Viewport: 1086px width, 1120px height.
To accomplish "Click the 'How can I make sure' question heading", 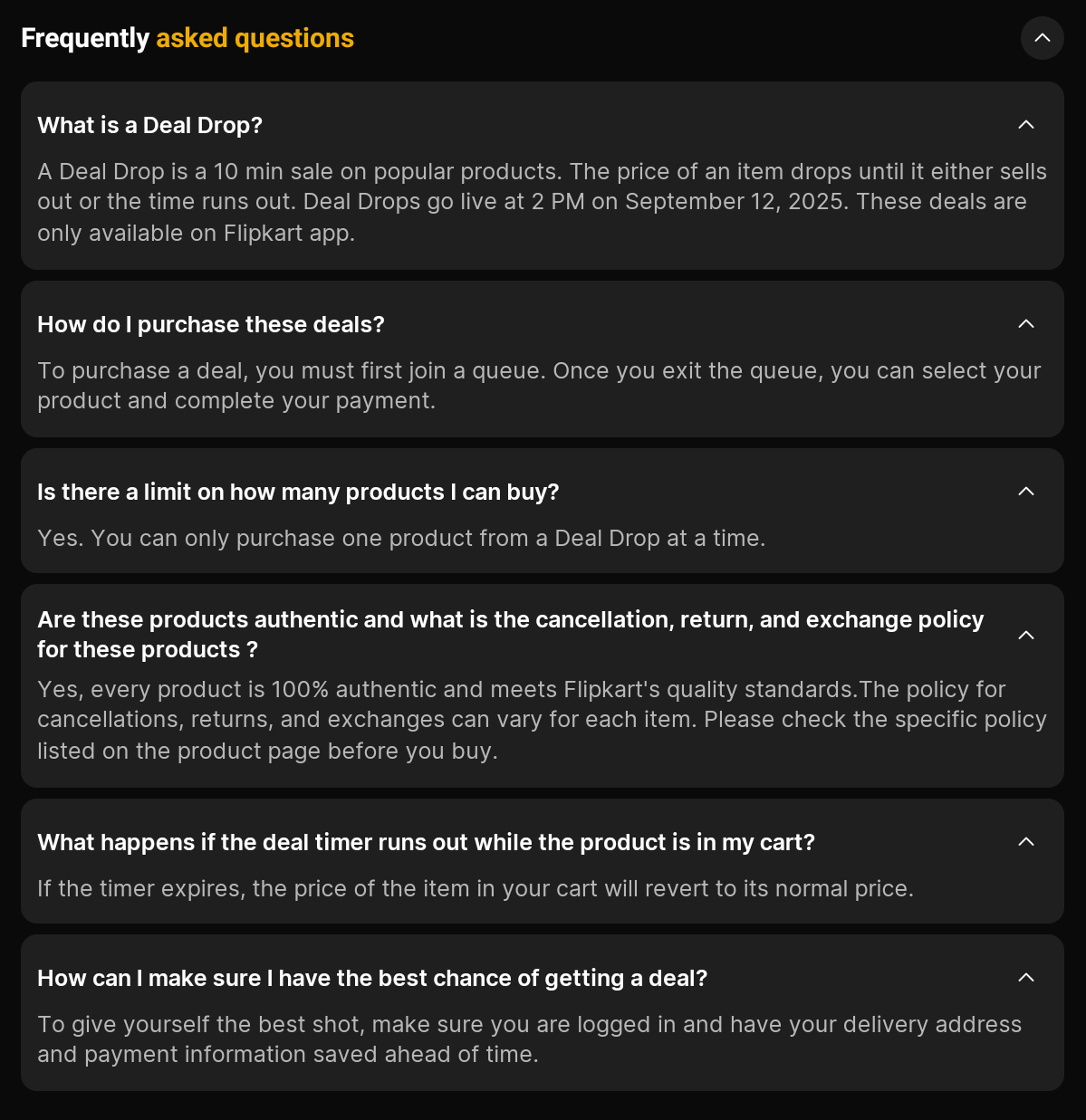I will coord(372,978).
